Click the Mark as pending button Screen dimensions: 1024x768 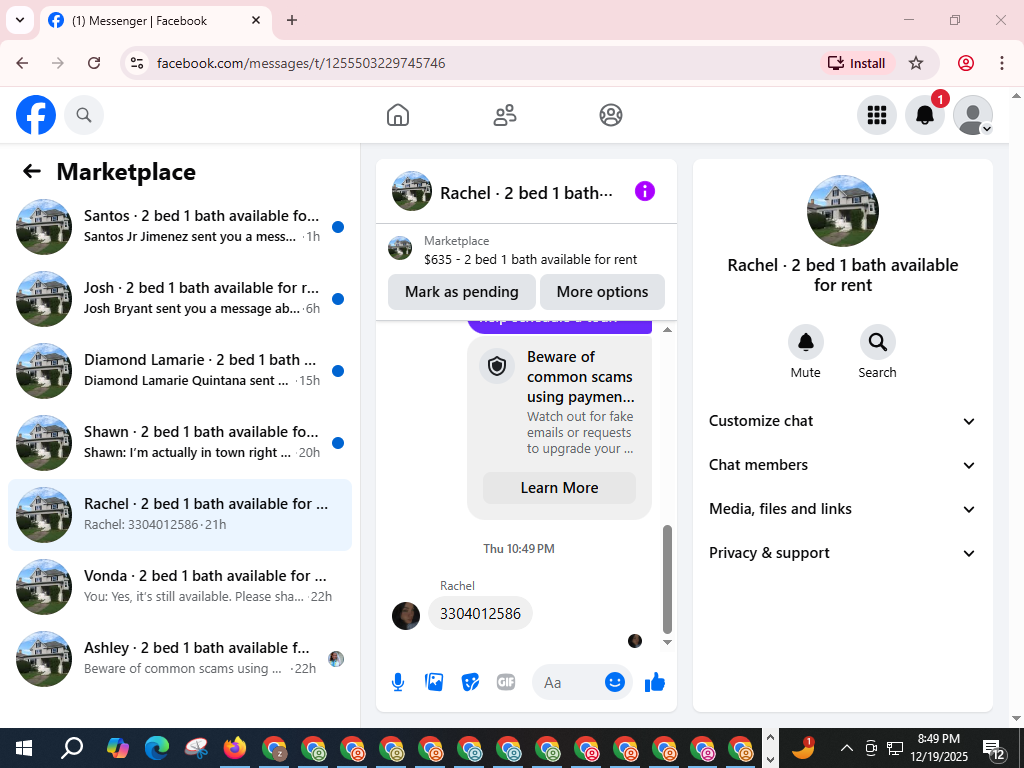point(462,292)
